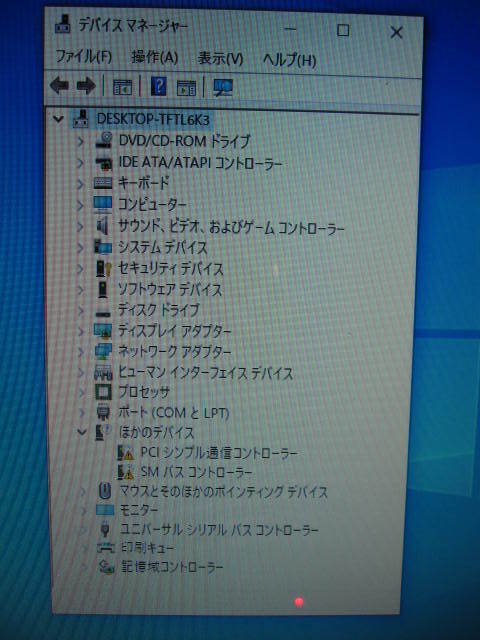Screen dimensions: 480x640
Task: Maximize the デバイス マネージャー window
Action: (x=343, y=31)
